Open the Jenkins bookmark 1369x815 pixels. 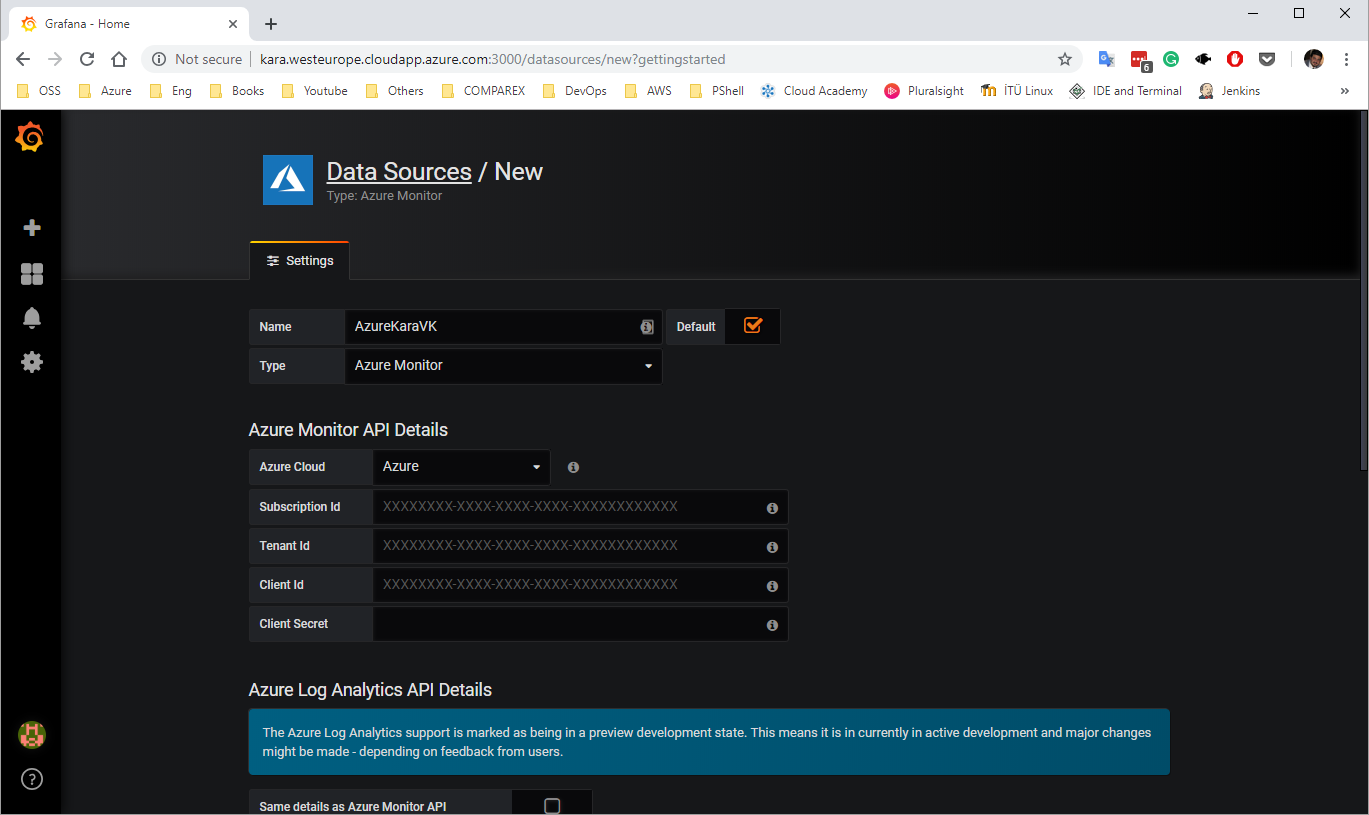point(1229,91)
